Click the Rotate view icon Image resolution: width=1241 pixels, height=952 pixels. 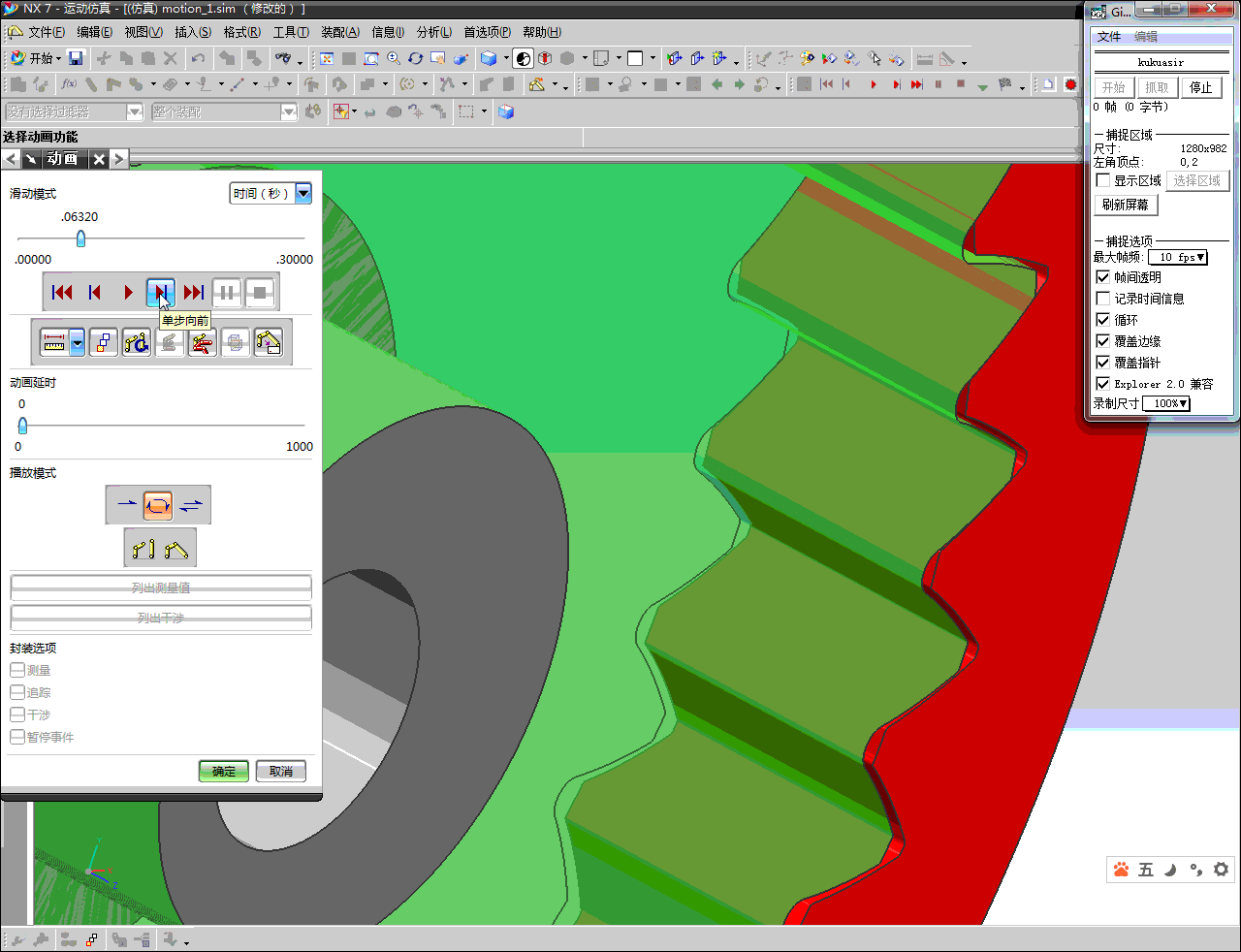416,58
